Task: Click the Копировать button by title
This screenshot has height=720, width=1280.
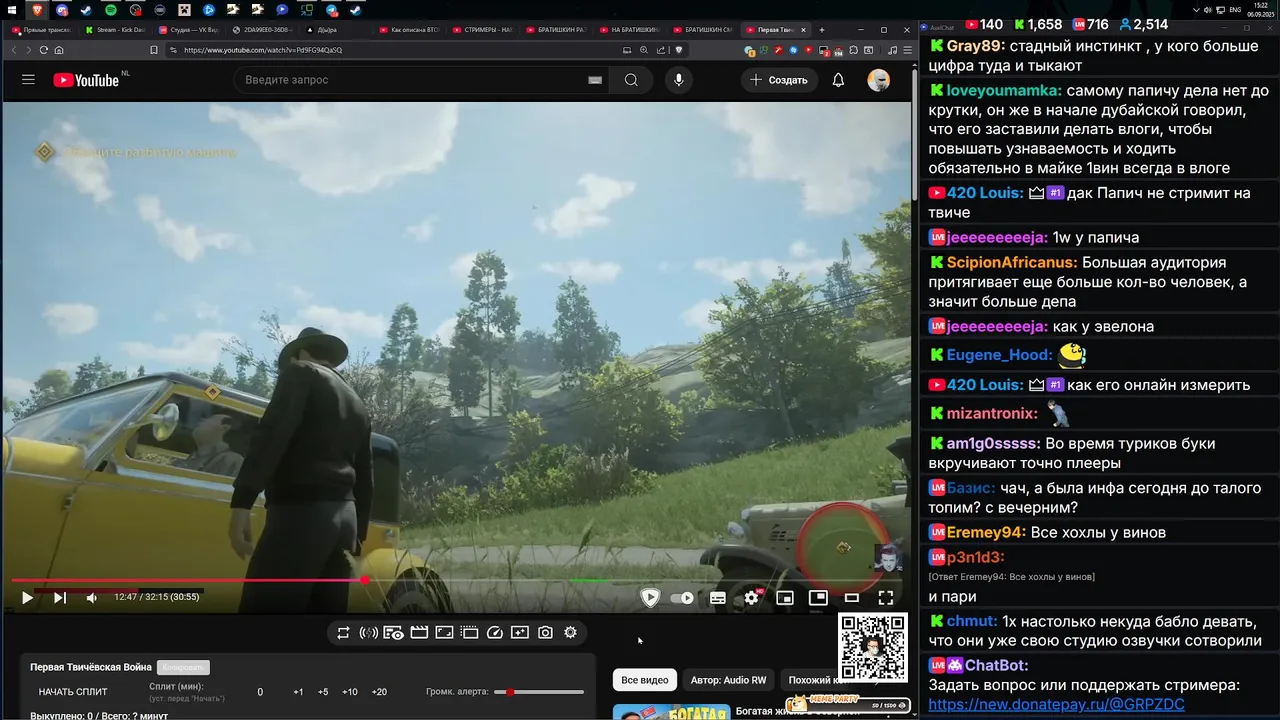Action: point(183,667)
